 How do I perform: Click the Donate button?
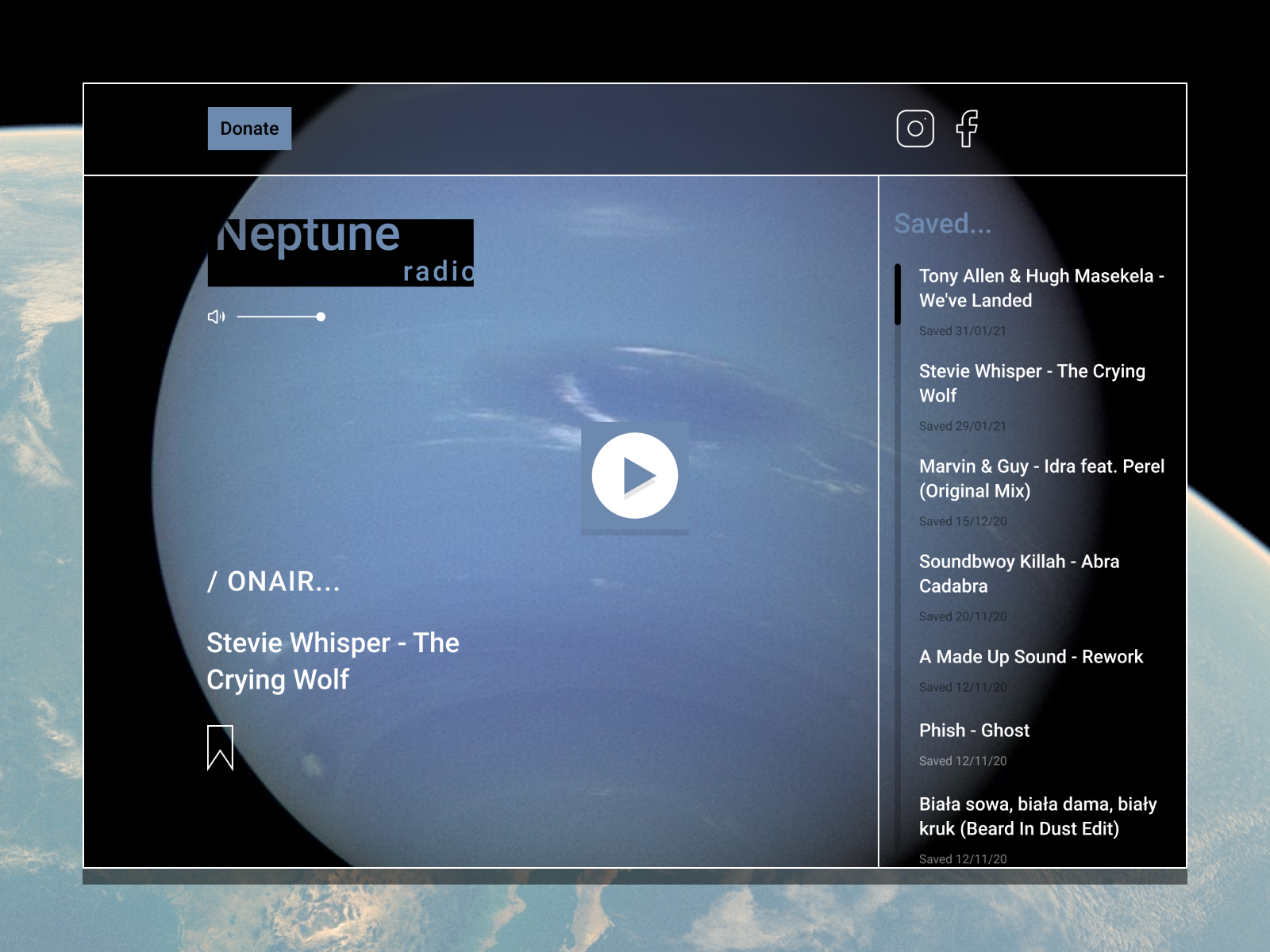coord(249,128)
